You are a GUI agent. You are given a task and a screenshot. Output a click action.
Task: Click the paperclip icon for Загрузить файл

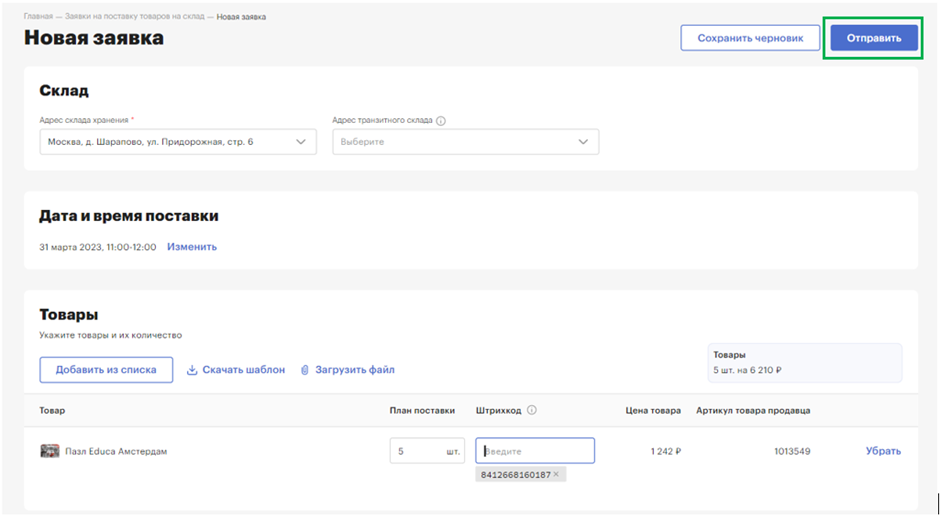[x=306, y=370]
